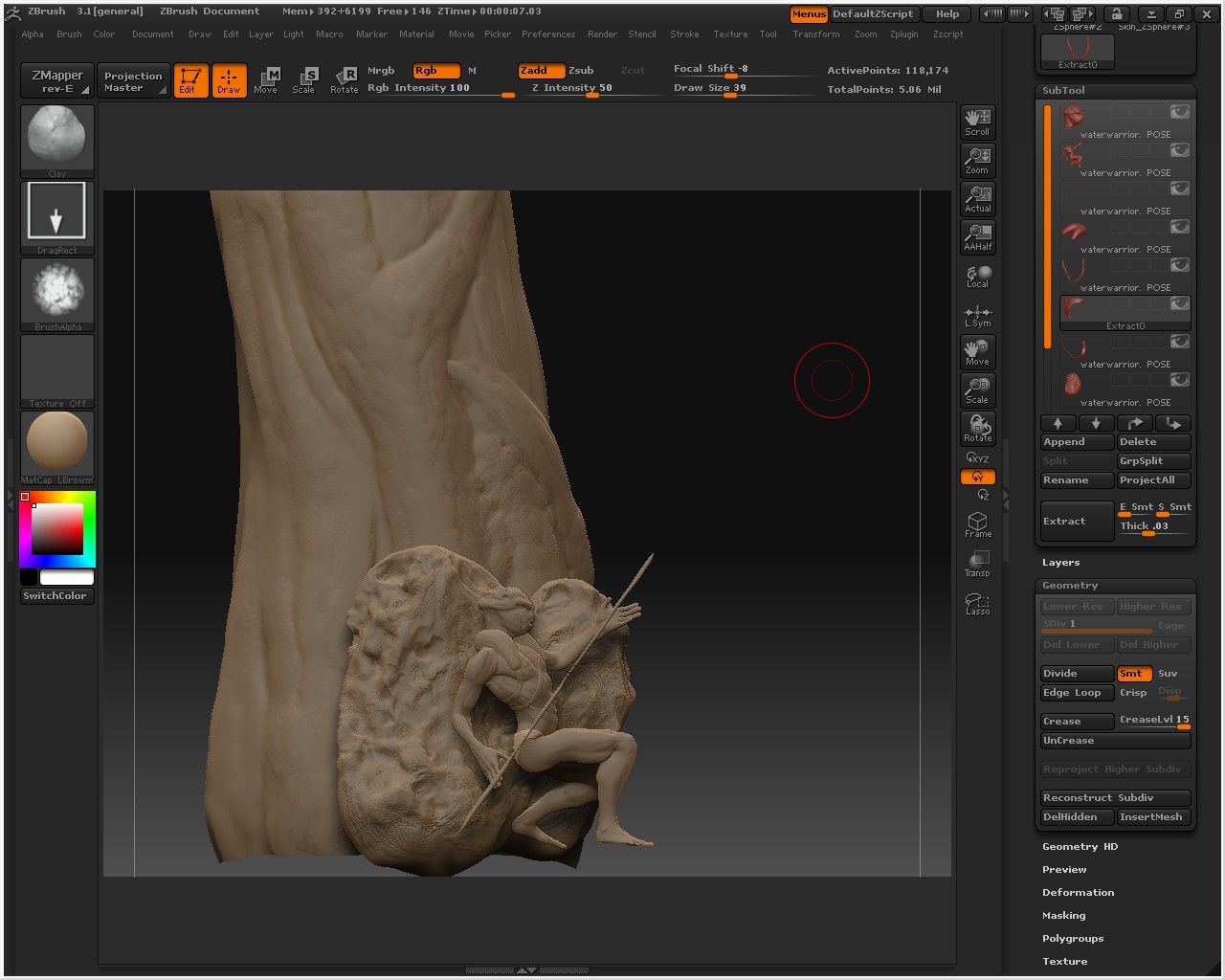The height and width of the screenshot is (980, 1225).
Task: Open the Brush menu
Action: 69,34
